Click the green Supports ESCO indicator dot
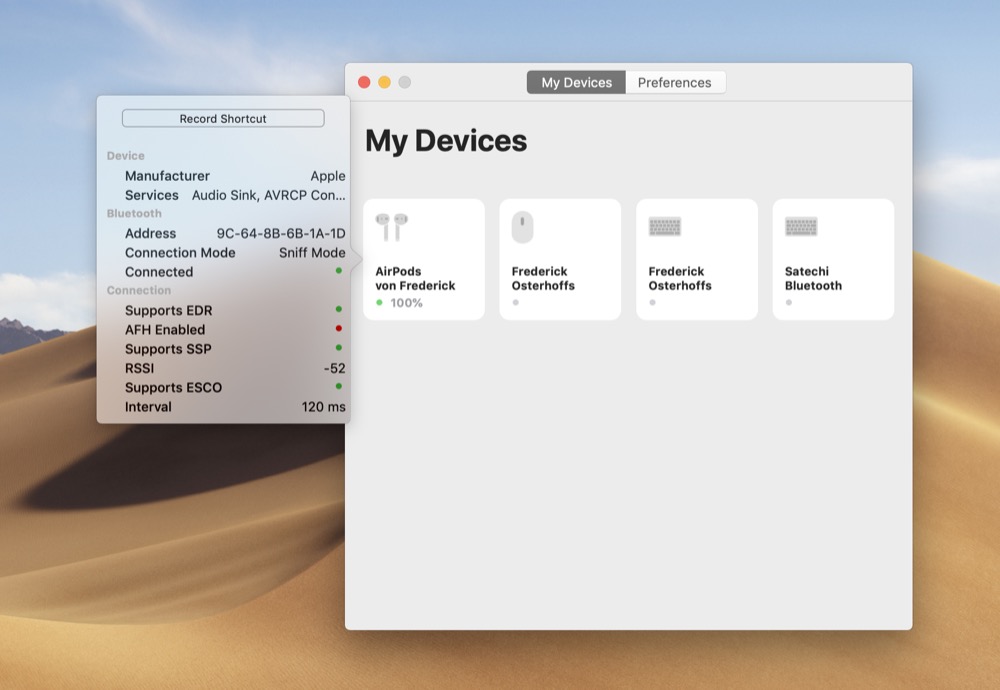Screen dimensions: 1000x690 [339, 386]
